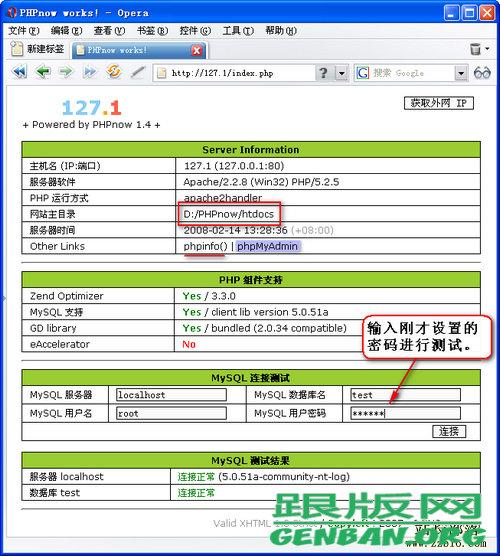Click the Google search engine icon

[x=362, y=73]
